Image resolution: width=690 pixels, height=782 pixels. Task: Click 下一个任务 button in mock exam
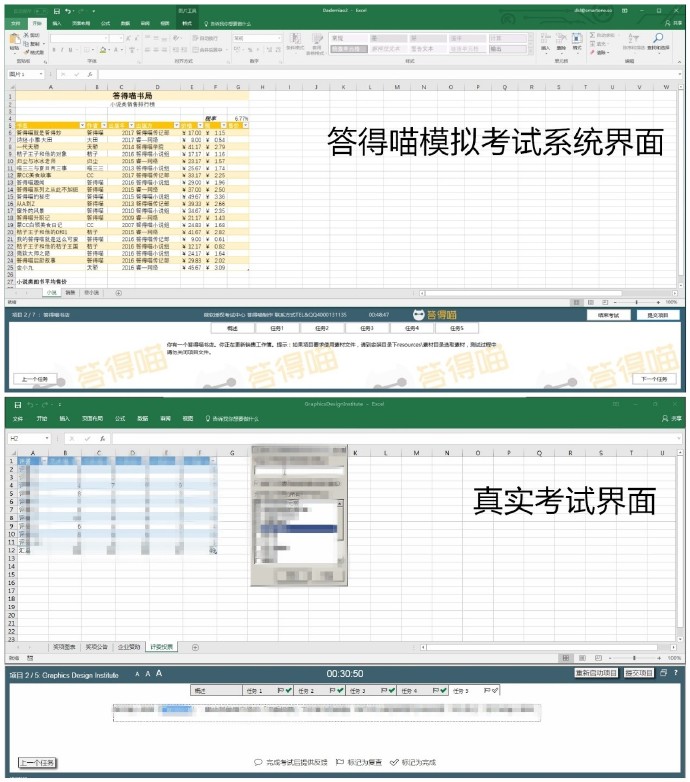[654, 379]
